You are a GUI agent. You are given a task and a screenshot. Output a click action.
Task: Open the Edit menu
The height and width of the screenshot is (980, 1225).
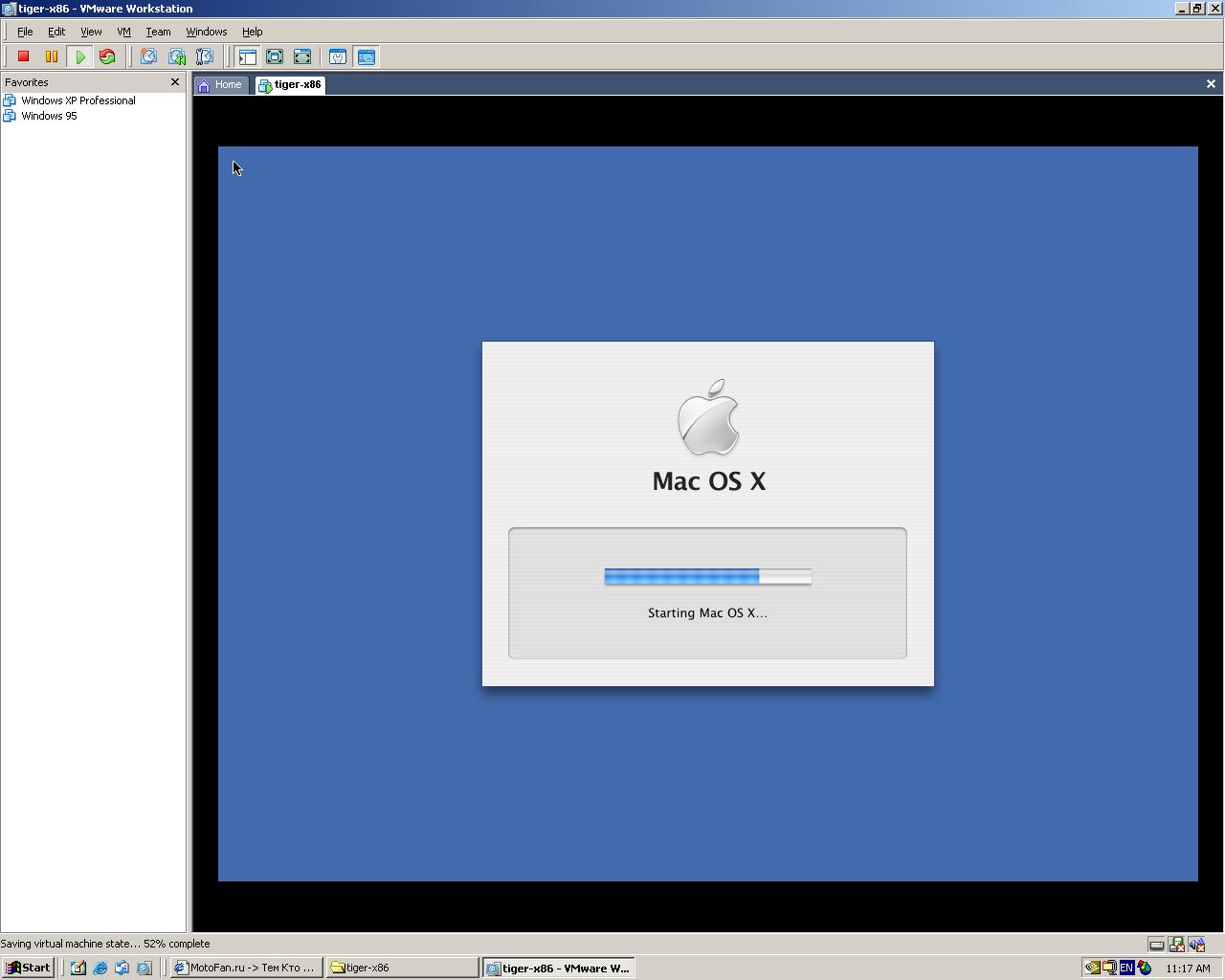point(56,32)
